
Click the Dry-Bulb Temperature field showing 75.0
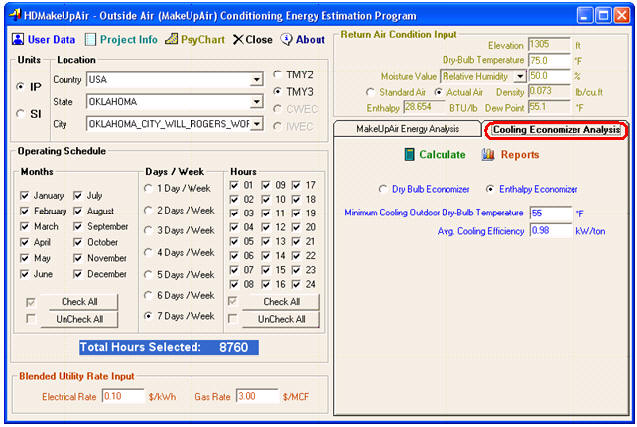(549, 61)
